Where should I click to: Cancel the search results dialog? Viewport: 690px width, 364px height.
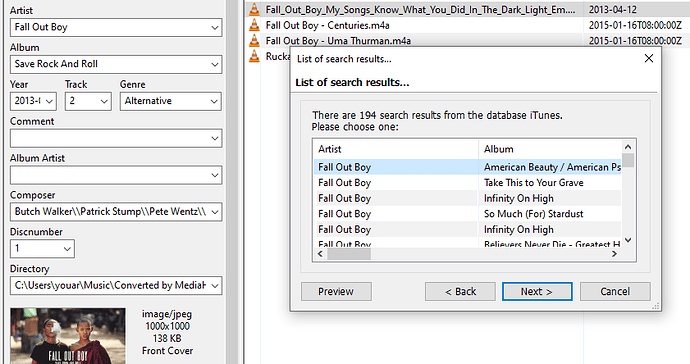pyautogui.click(x=615, y=291)
